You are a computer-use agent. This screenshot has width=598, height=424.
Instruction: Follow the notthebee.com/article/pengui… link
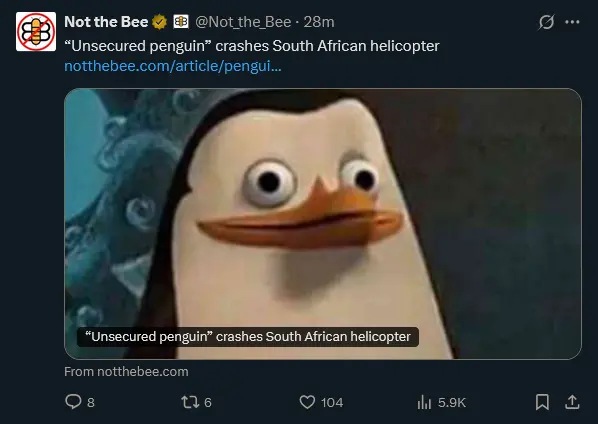[173, 66]
